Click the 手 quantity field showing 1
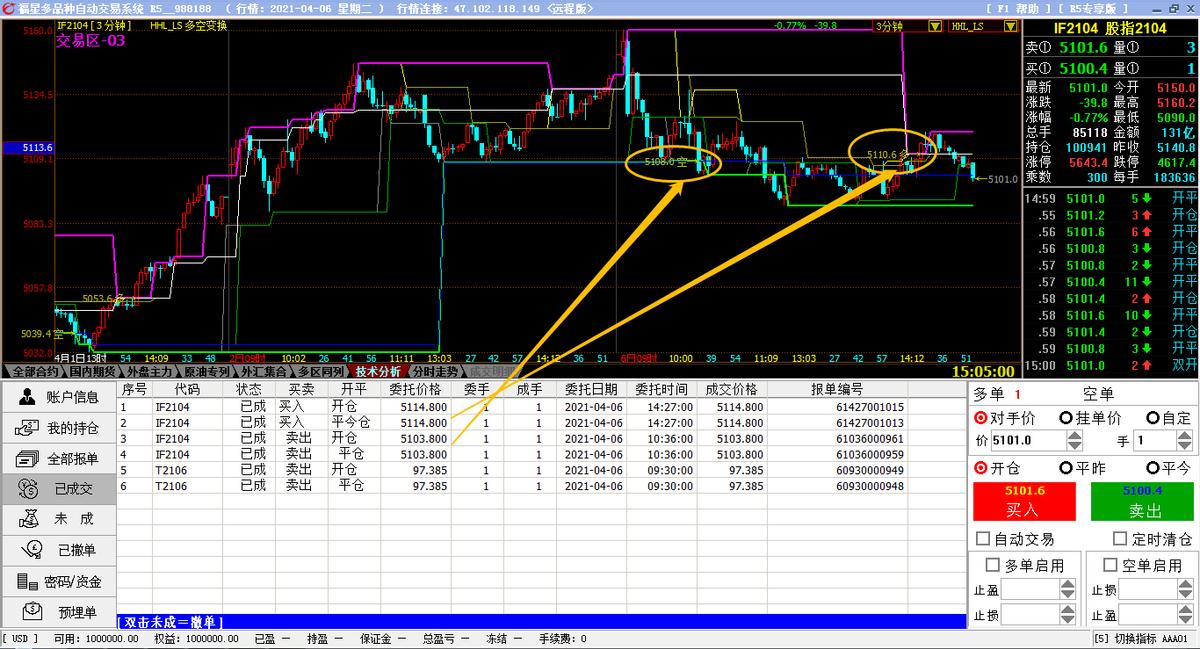 click(1155, 440)
